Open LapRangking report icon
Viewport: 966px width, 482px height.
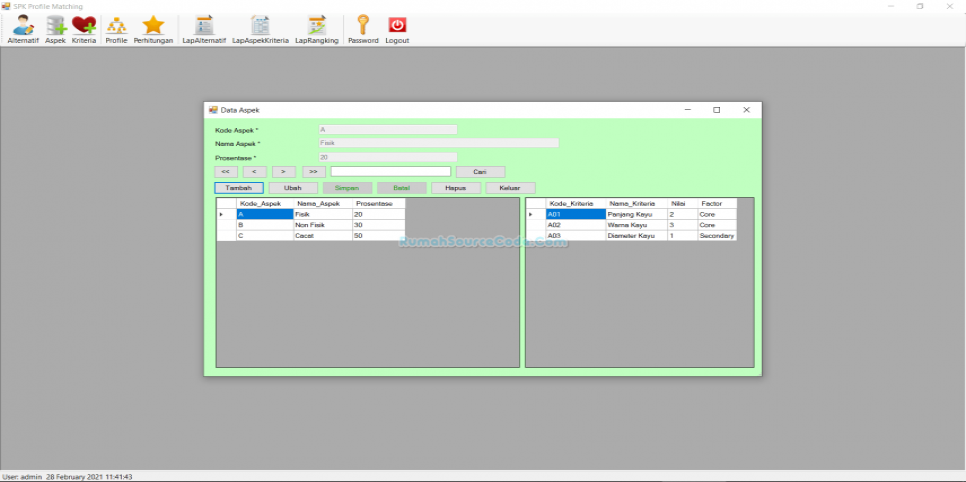[317, 30]
